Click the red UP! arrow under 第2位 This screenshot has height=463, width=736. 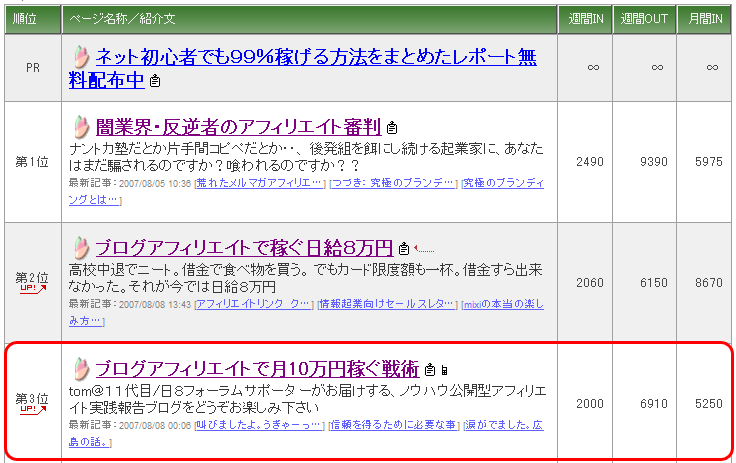coord(33,289)
